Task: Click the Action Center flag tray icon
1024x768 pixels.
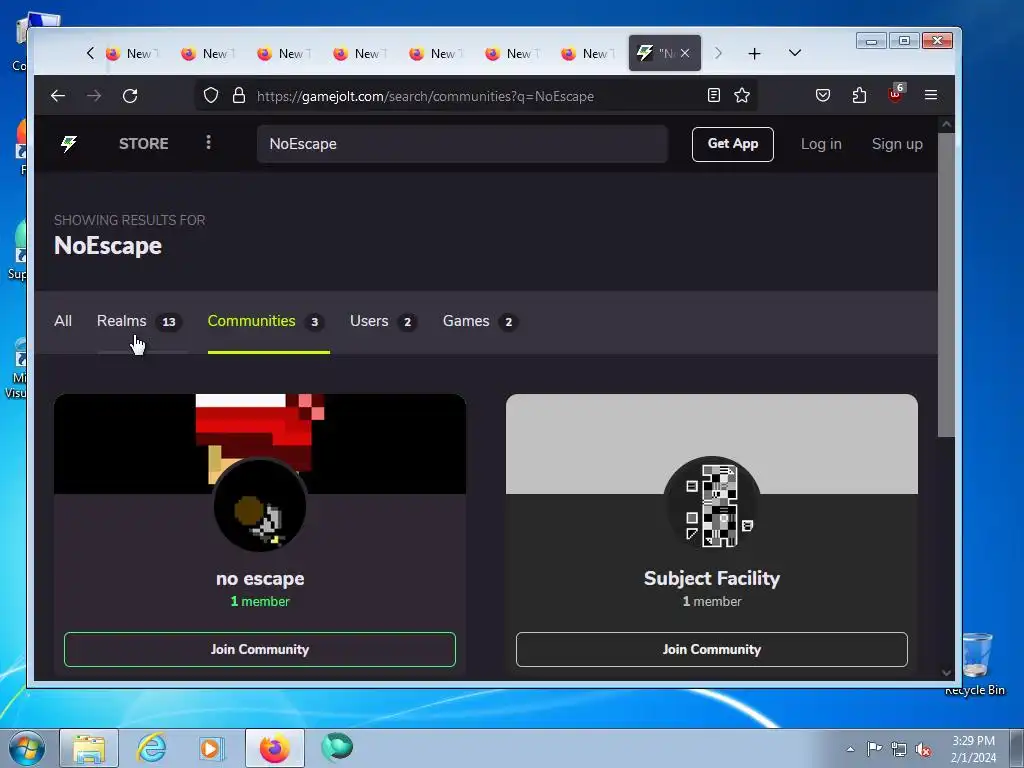Action: 874,748
